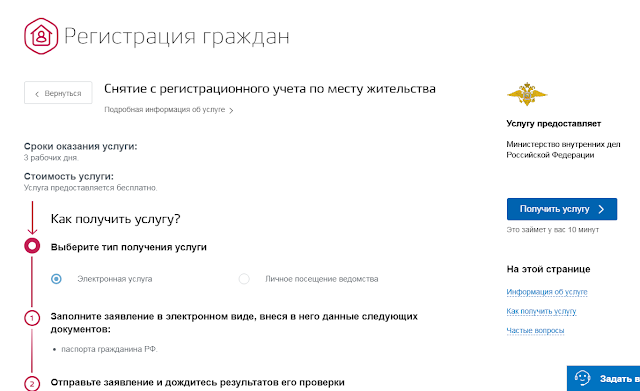
Task: Click the text Услуга предоставляется бесплатно
Action: point(90,188)
